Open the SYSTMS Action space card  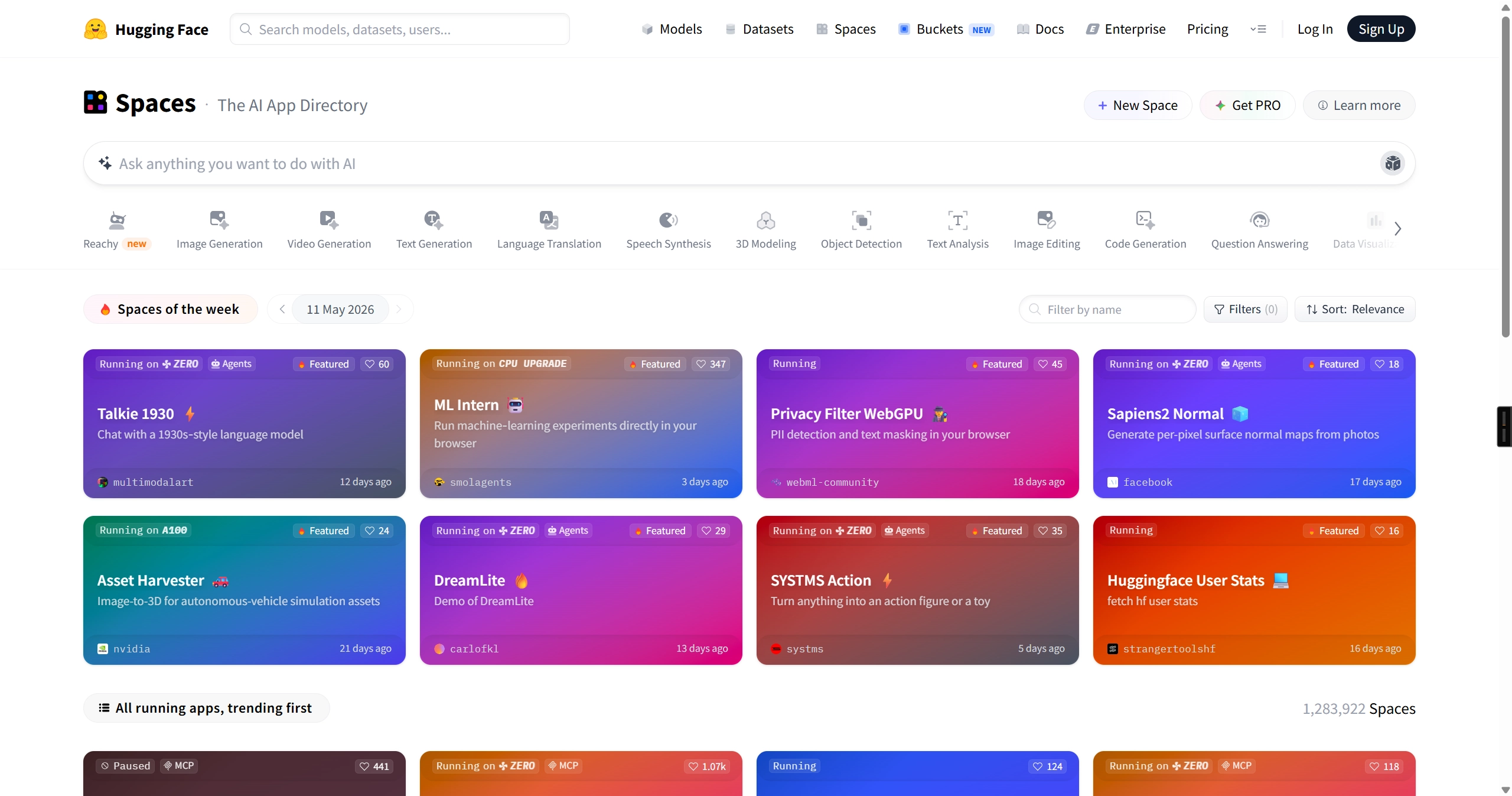pos(918,590)
